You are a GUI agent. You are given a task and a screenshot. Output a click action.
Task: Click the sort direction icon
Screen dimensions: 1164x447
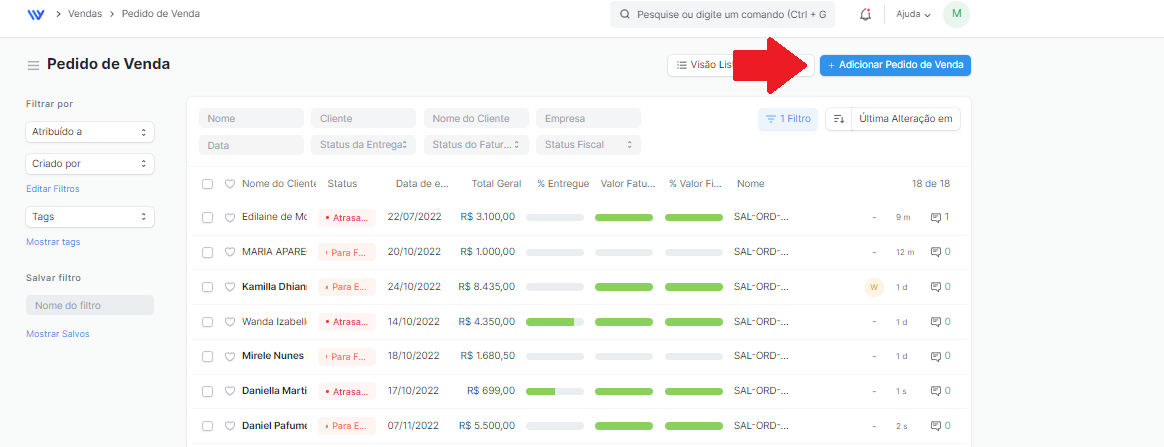[839, 119]
